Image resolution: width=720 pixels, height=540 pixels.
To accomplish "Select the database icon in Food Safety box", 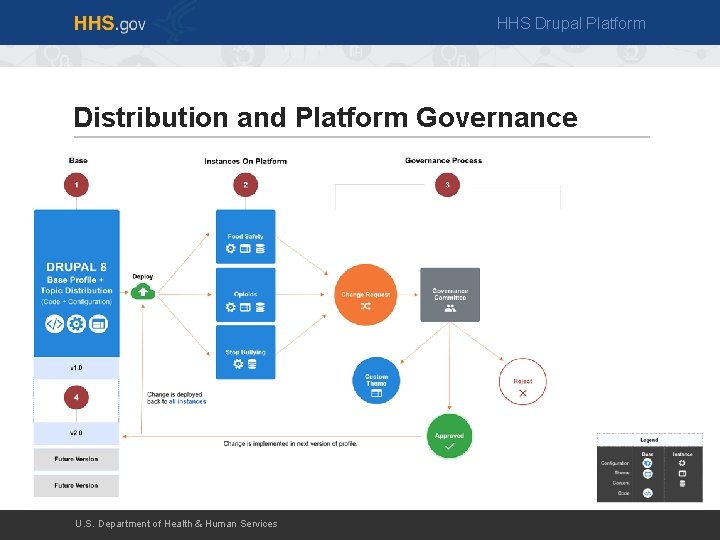I will click(260, 248).
